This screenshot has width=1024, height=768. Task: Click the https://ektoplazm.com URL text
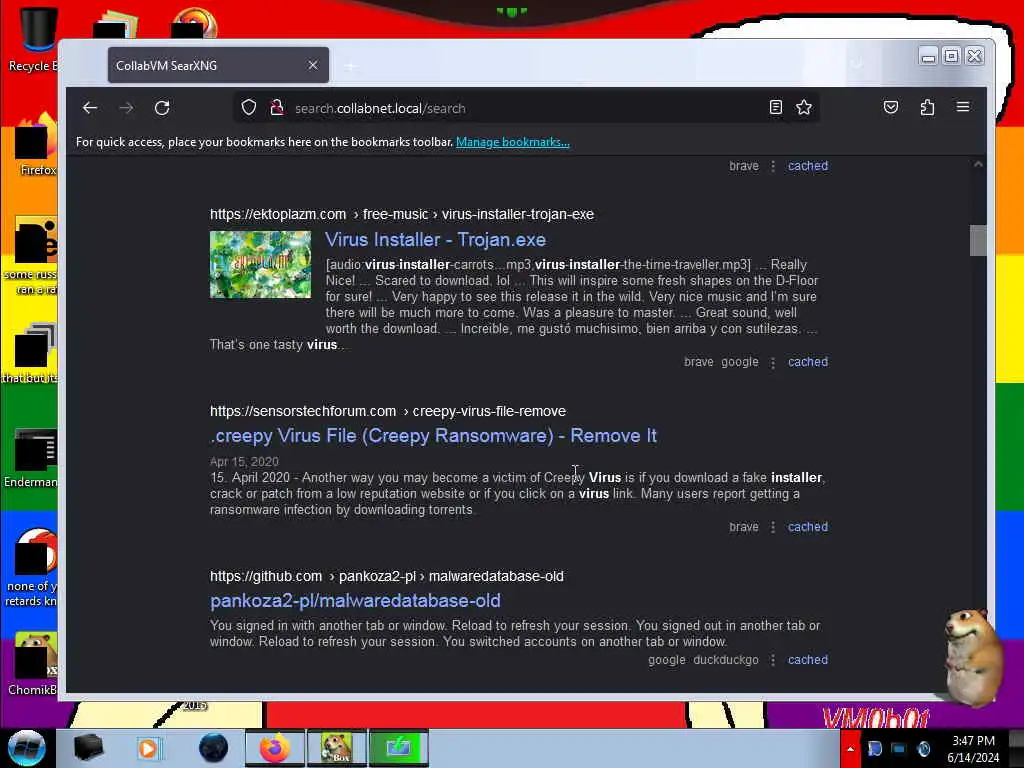tap(278, 214)
